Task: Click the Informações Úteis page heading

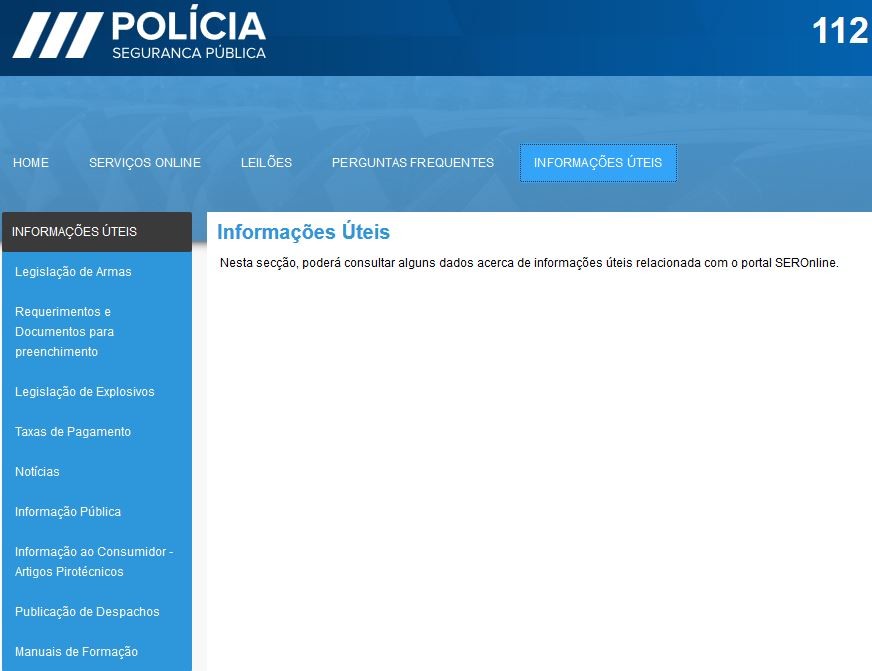Action: [x=303, y=232]
